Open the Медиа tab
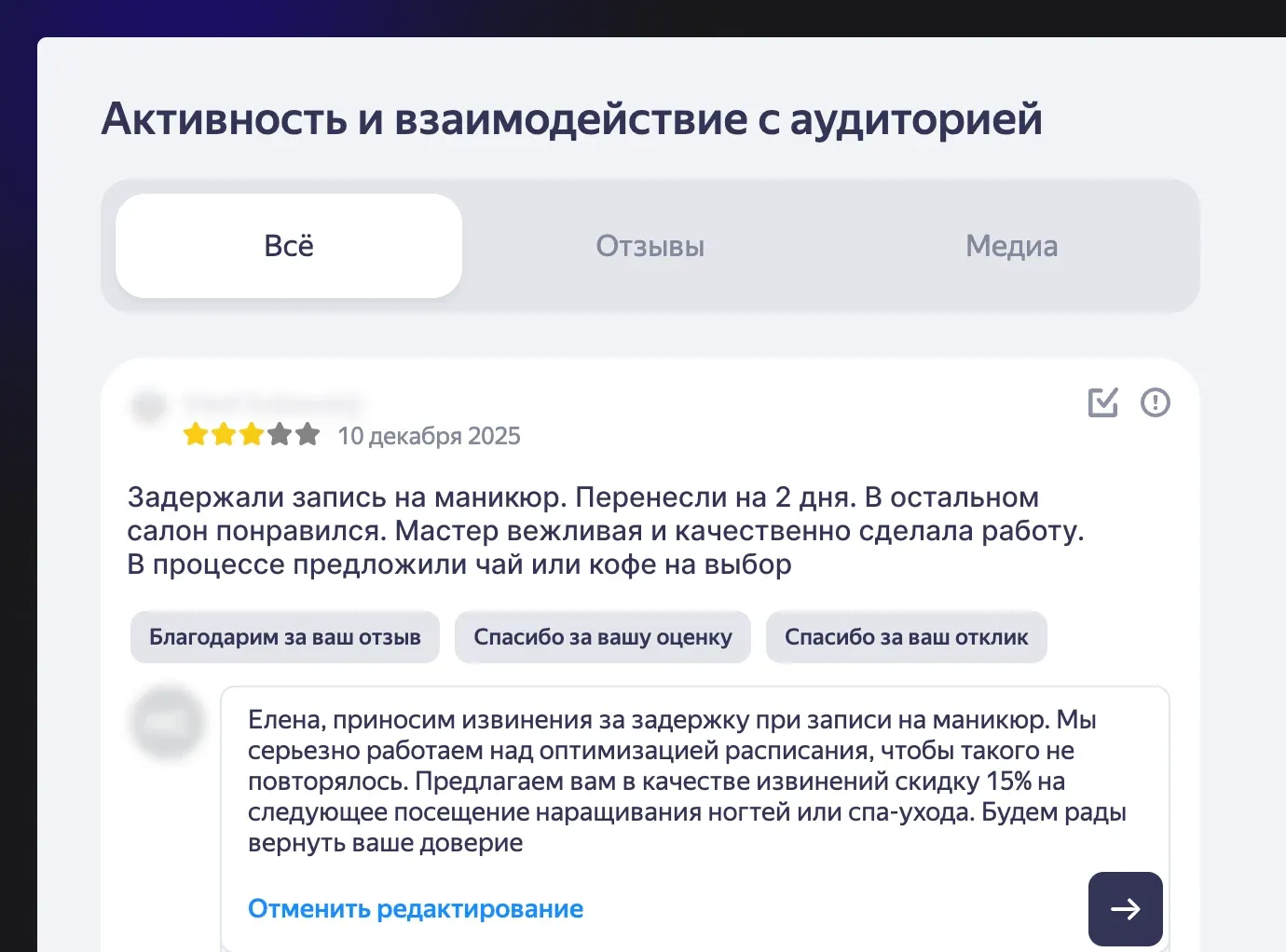 tap(1012, 246)
